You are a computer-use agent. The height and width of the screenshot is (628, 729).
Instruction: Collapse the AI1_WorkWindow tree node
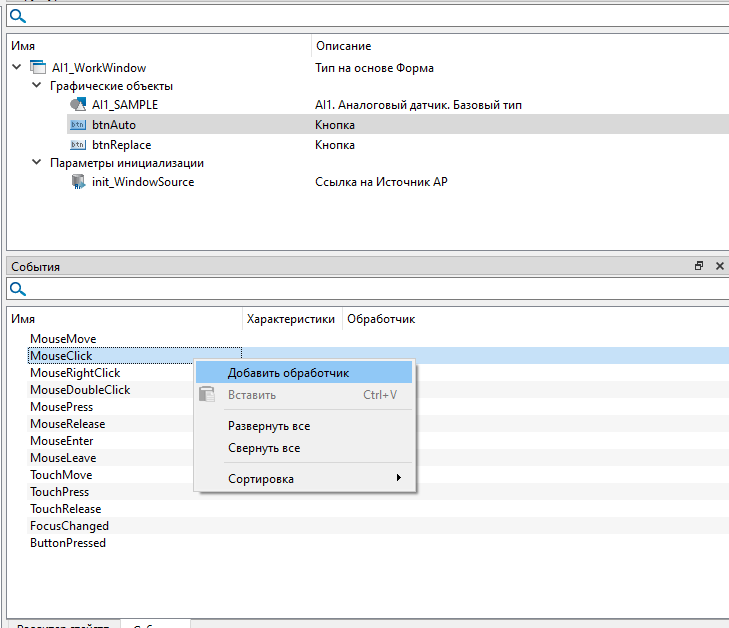(x=17, y=68)
